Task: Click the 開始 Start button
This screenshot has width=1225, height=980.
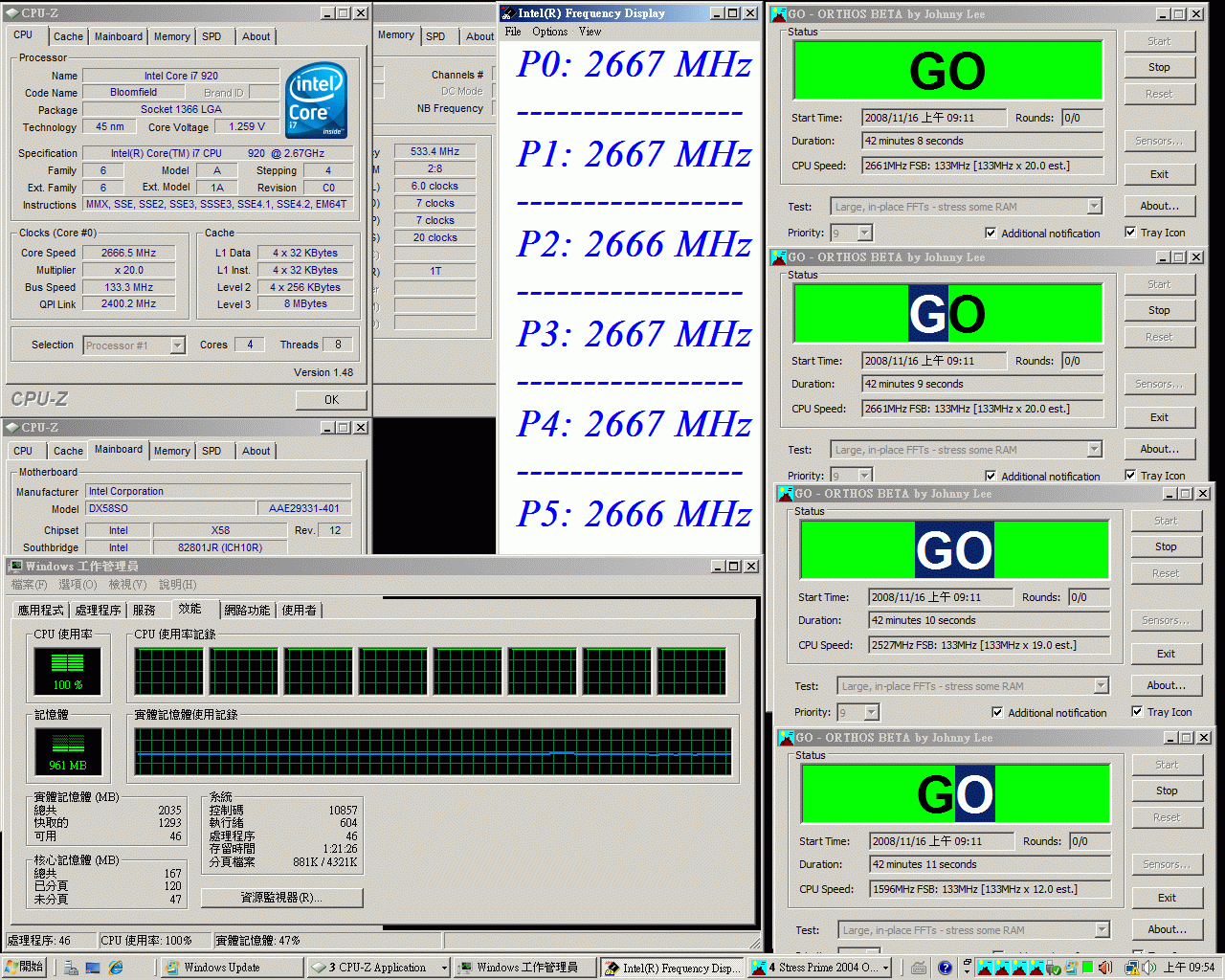Action: pyautogui.click(x=25, y=968)
